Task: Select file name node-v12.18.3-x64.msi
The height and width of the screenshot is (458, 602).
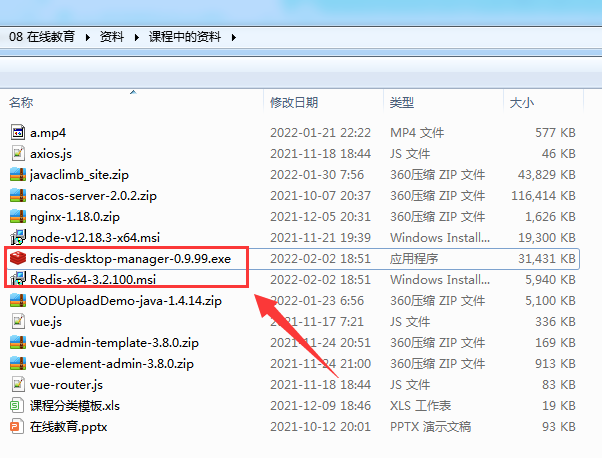Action: point(95,238)
